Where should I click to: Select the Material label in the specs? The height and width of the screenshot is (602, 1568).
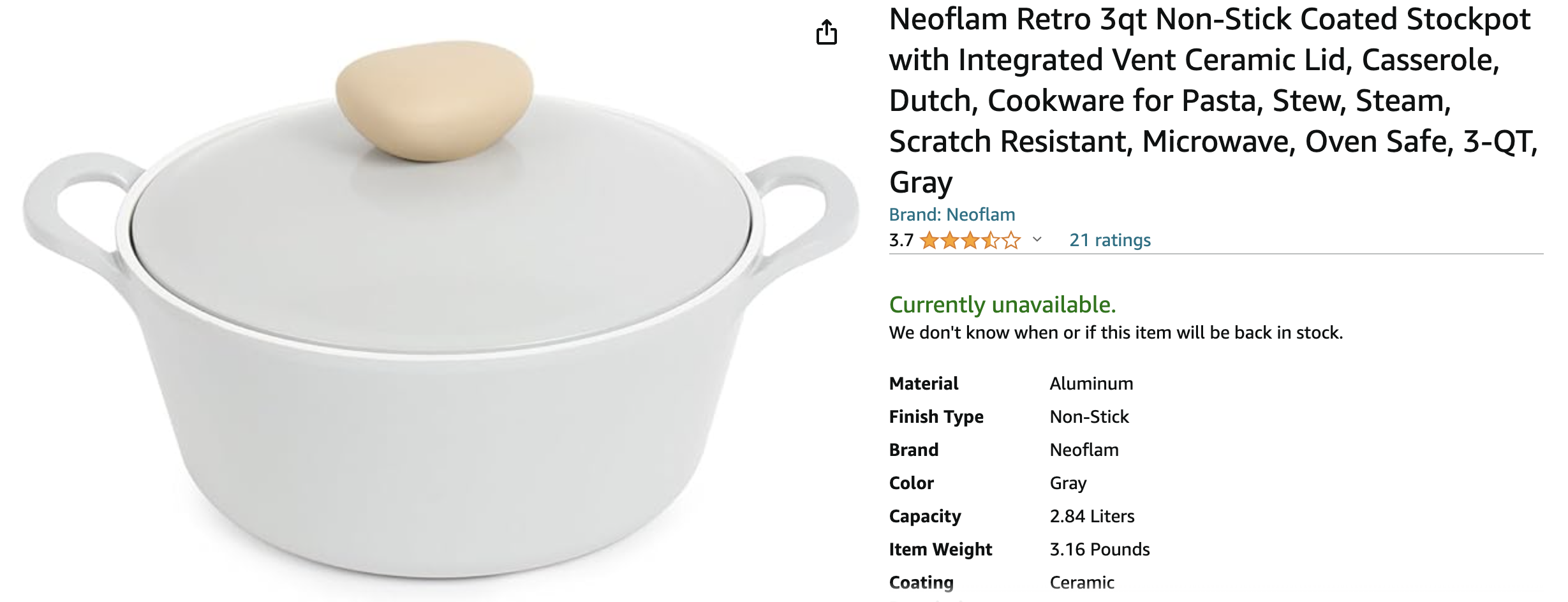[x=924, y=384]
